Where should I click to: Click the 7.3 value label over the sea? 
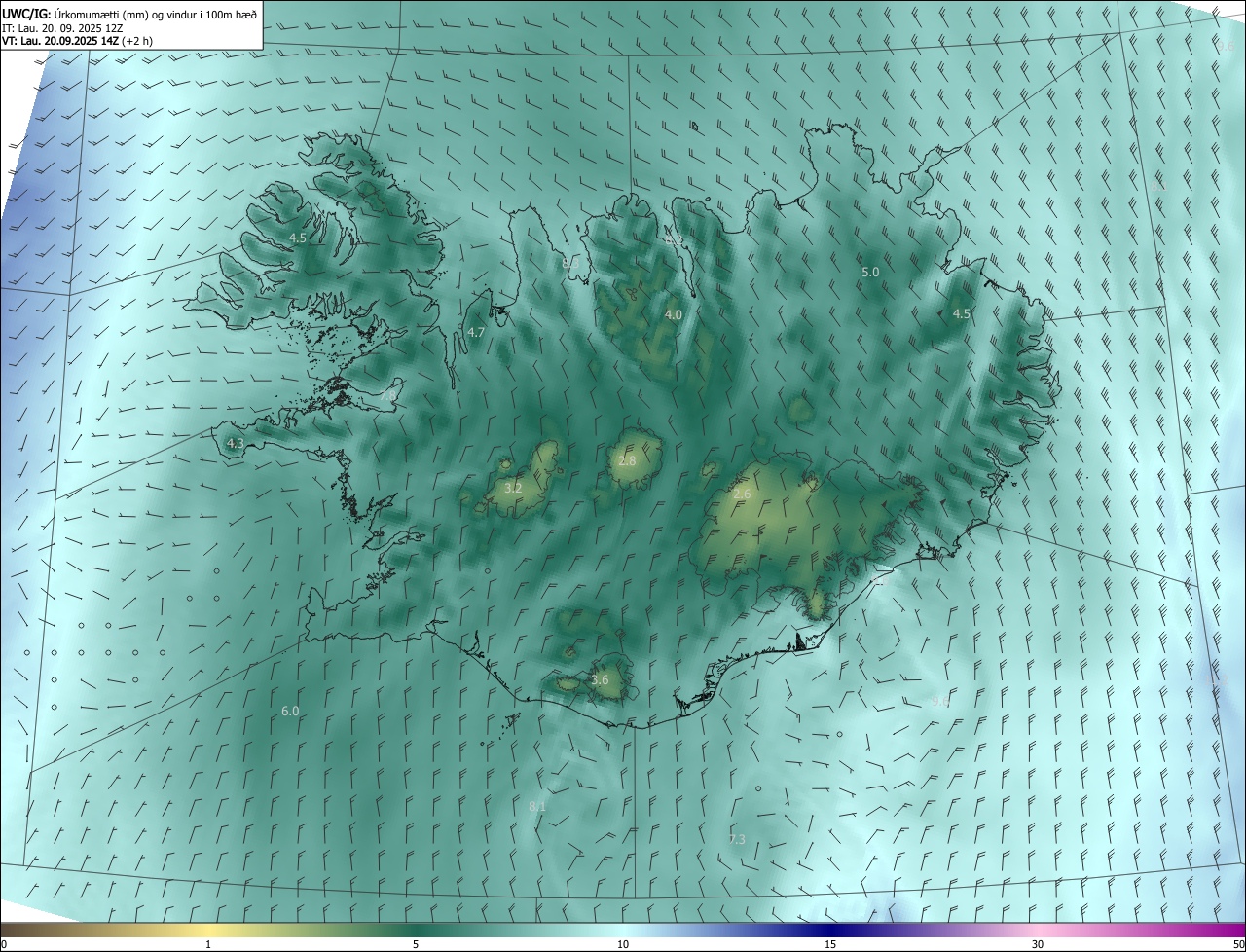[x=737, y=839]
